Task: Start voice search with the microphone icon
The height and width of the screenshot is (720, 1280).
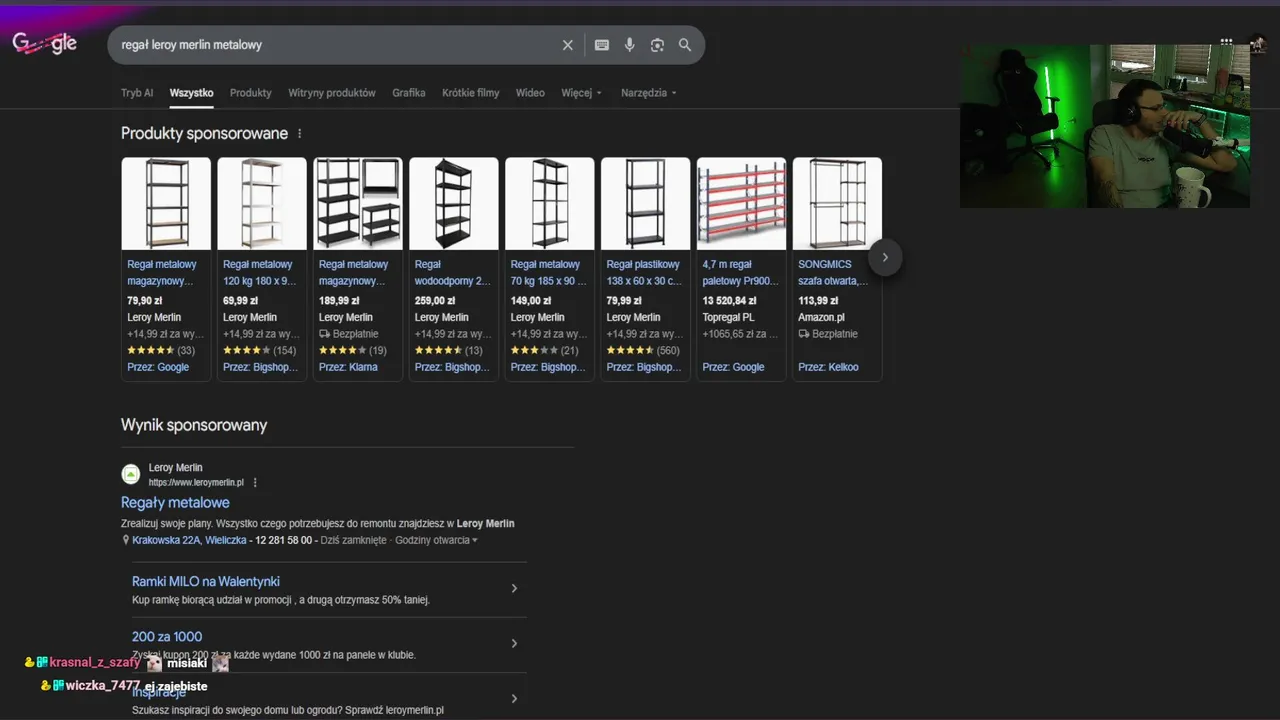Action: click(629, 45)
